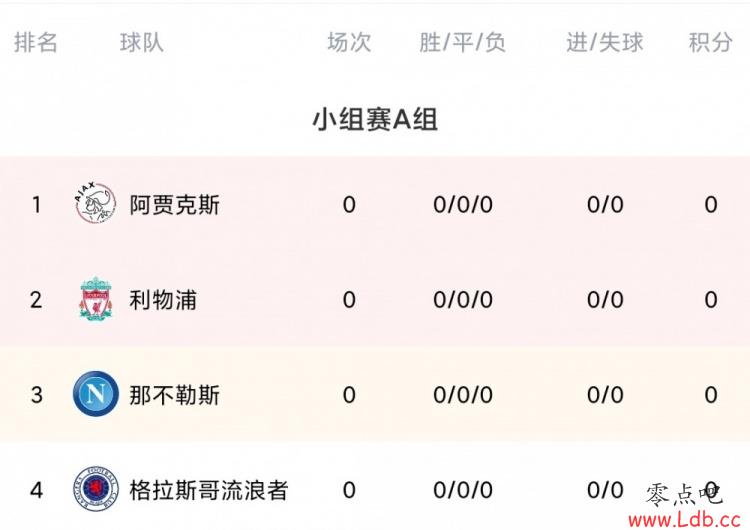Screen dimensions: 750x530
Task: Open the 格拉斯哥流浪者 team name
Action: [x=209, y=490]
